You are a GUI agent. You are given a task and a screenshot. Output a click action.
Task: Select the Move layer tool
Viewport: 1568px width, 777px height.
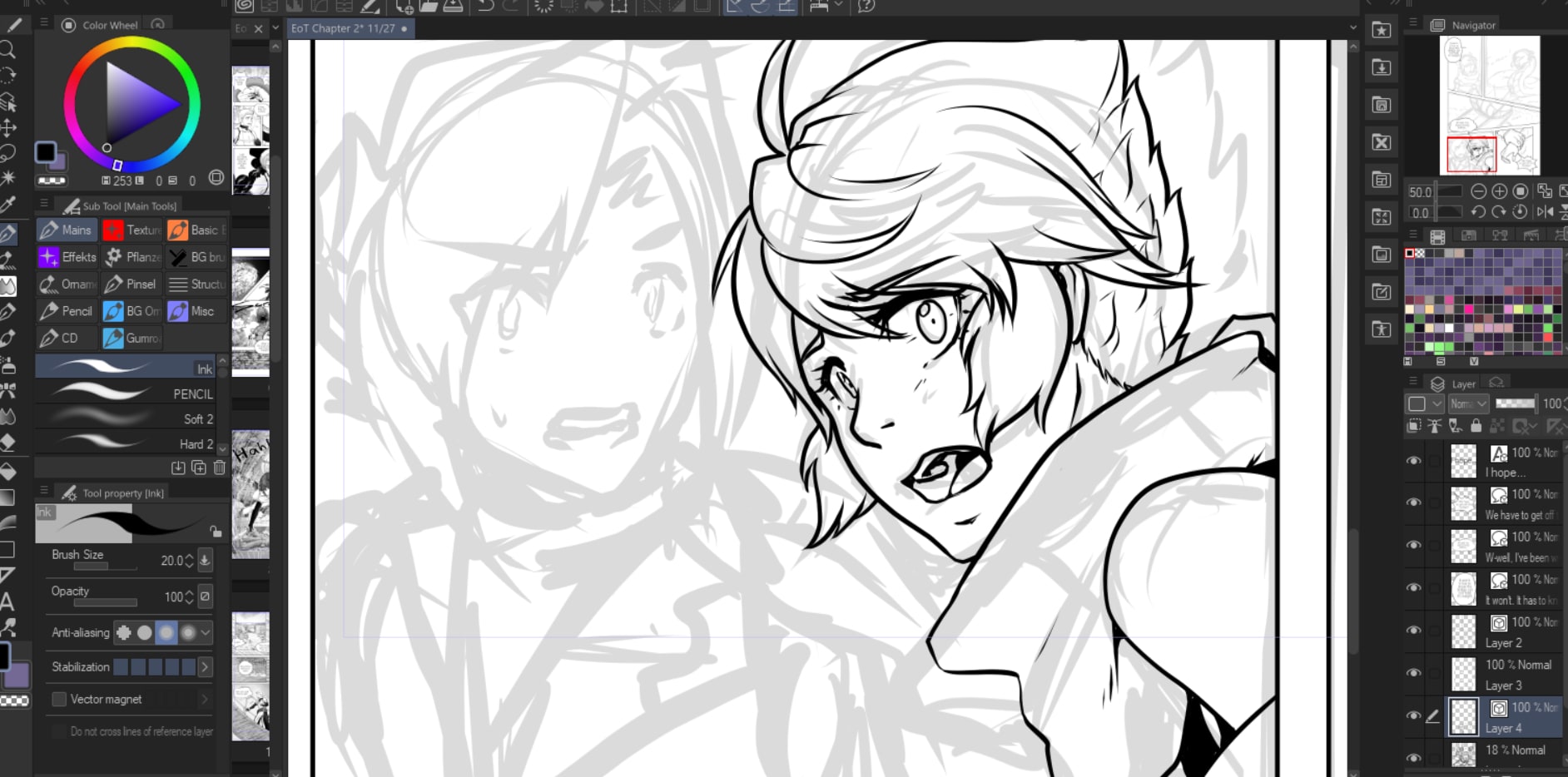click(x=7, y=128)
